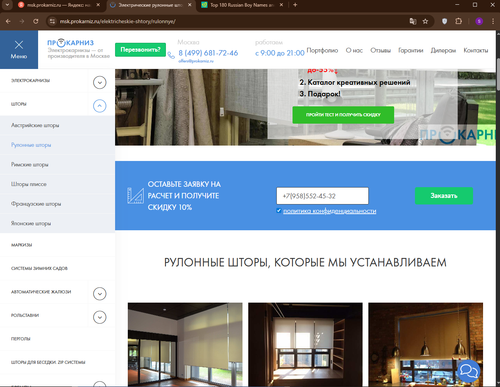Open the О нас menu item

(354, 50)
